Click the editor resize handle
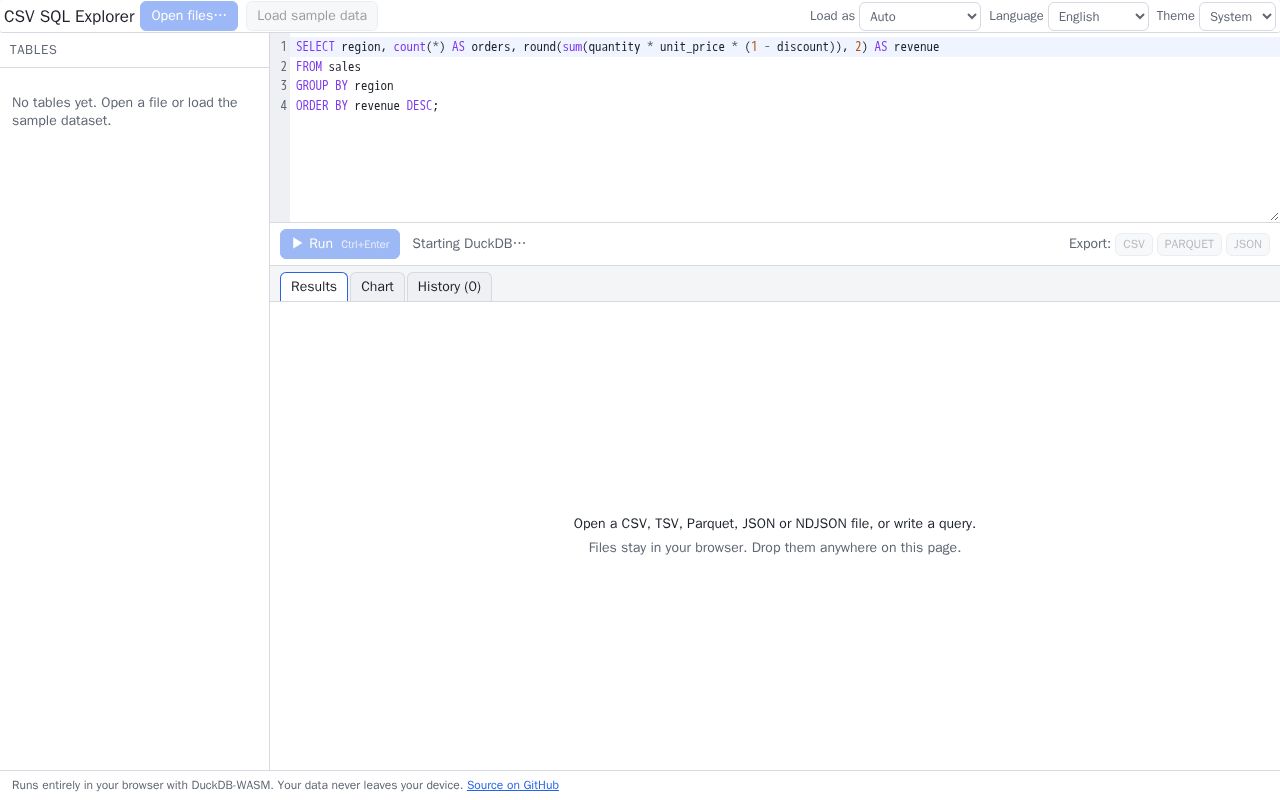 pos(1273,215)
